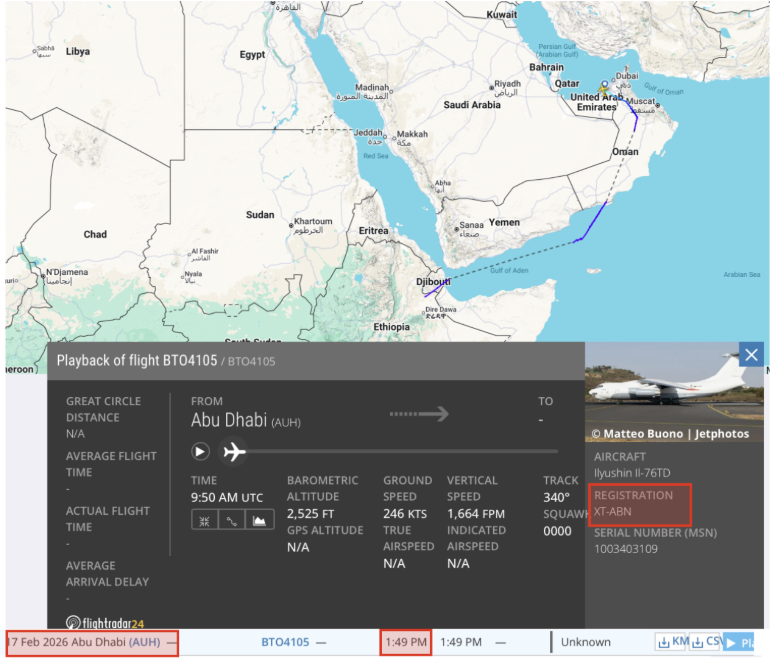Grab the airplane marker on the playback slider

[x=233, y=451]
